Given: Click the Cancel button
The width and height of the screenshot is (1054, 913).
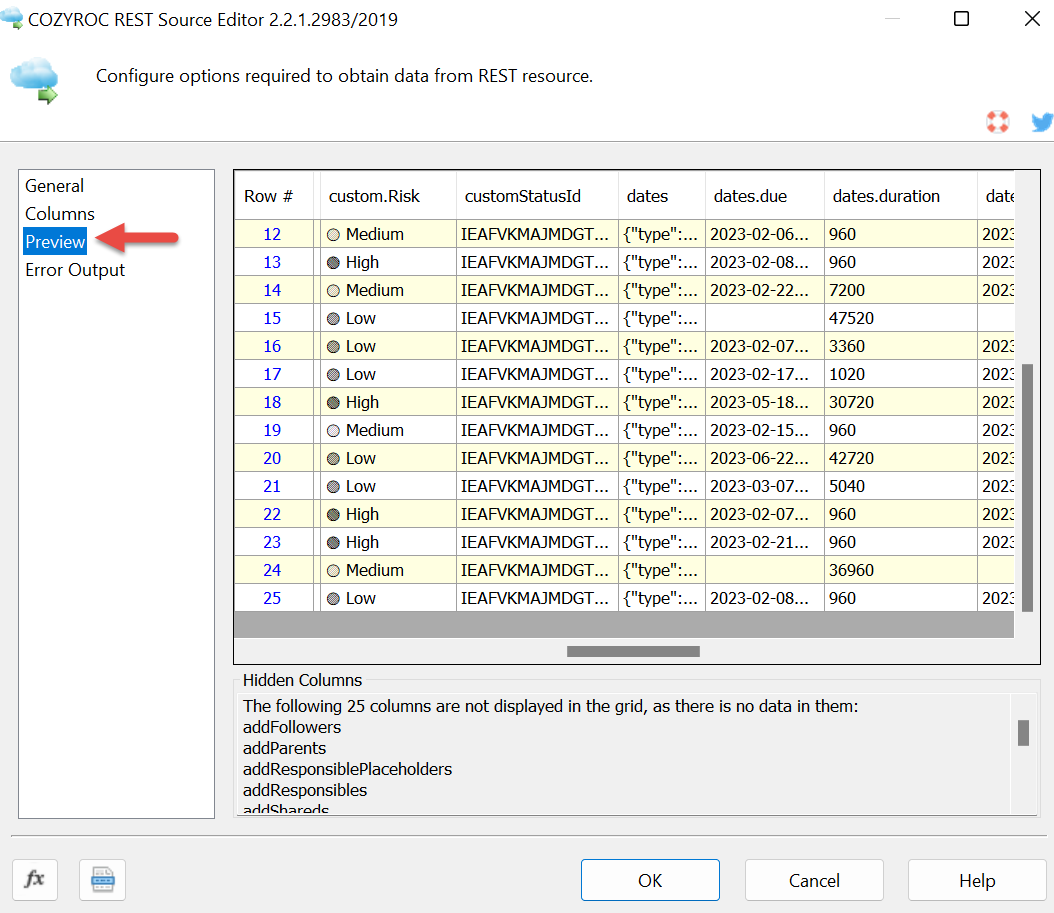Looking at the screenshot, I should pyautogui.click(x=814, y=880).
